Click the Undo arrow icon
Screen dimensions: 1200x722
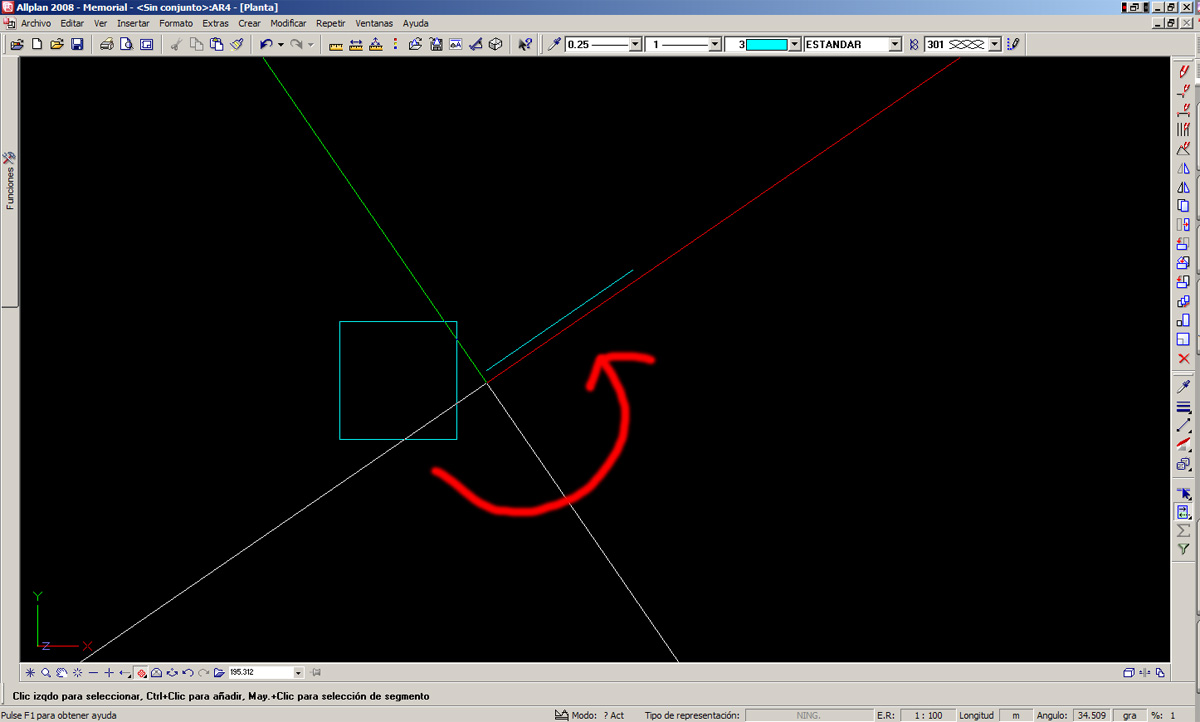click(265, 45)
